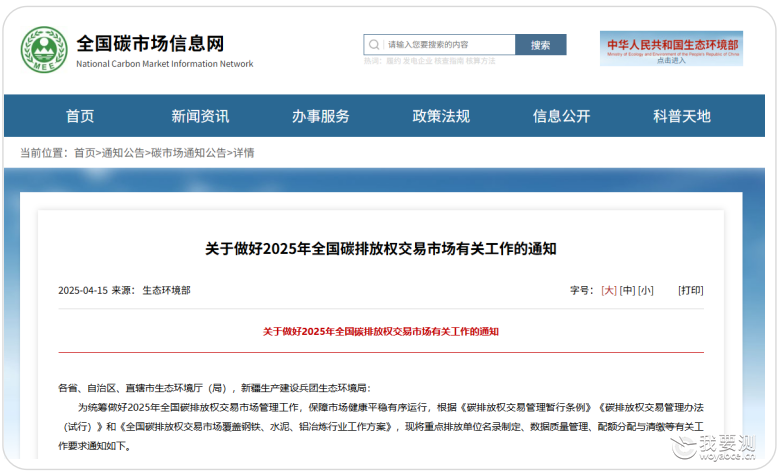Open the 新闻资讯 navigation tab

click(200, 116)
